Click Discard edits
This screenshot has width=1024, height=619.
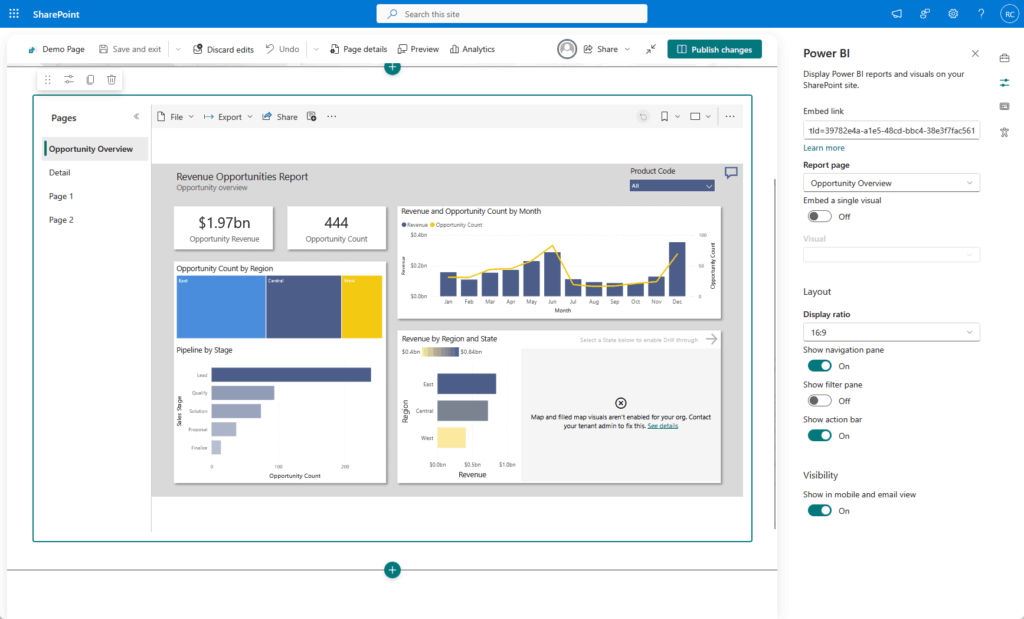point(223,49)
